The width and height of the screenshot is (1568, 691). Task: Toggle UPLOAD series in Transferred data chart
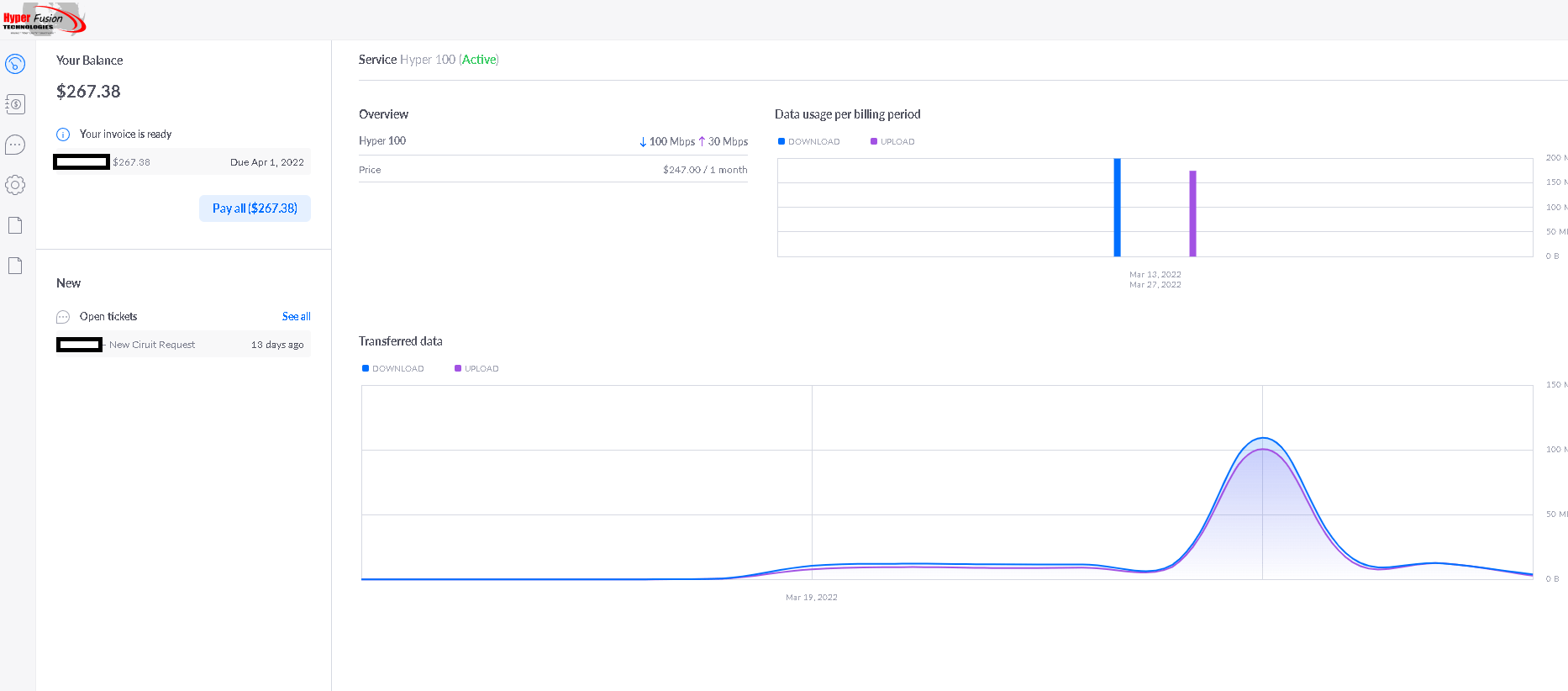476,368
